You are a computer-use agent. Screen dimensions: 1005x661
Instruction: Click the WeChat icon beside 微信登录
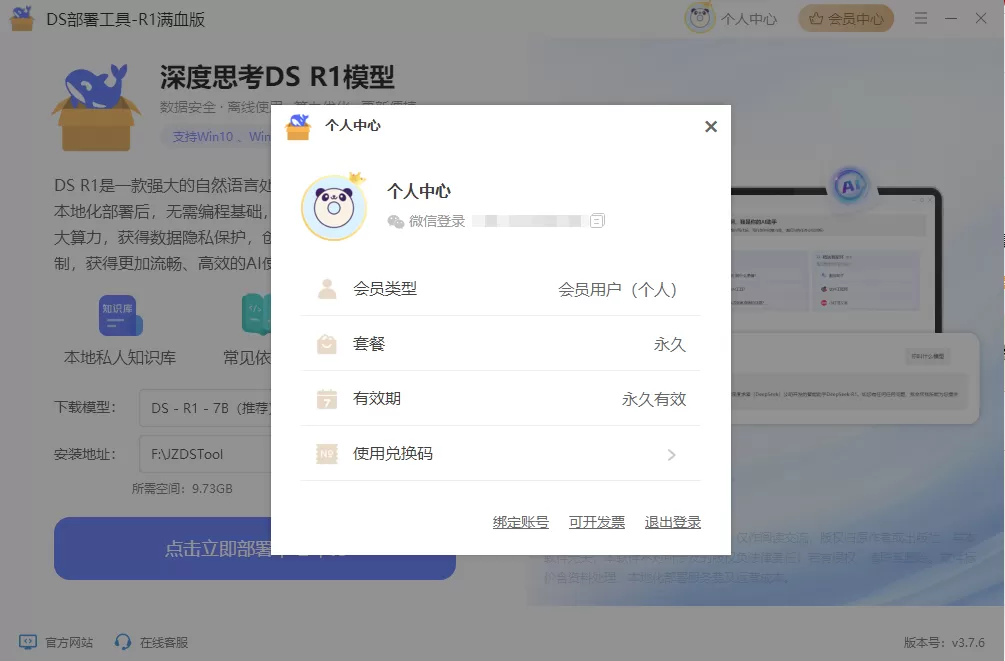point(395,221)
